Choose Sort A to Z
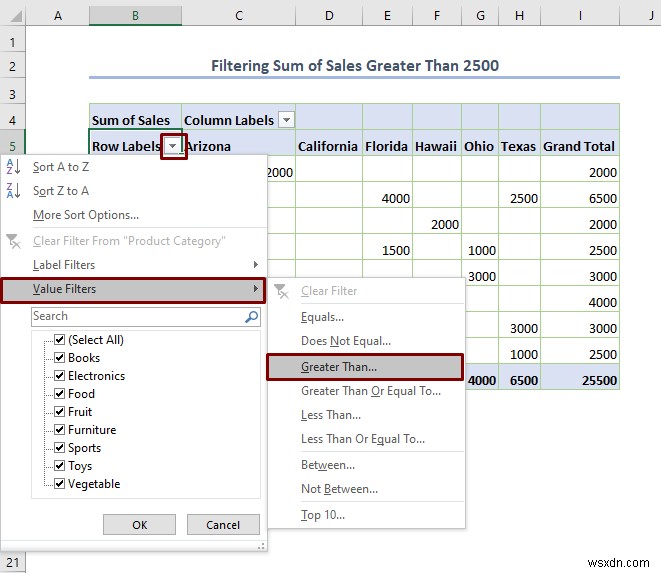 134,167
